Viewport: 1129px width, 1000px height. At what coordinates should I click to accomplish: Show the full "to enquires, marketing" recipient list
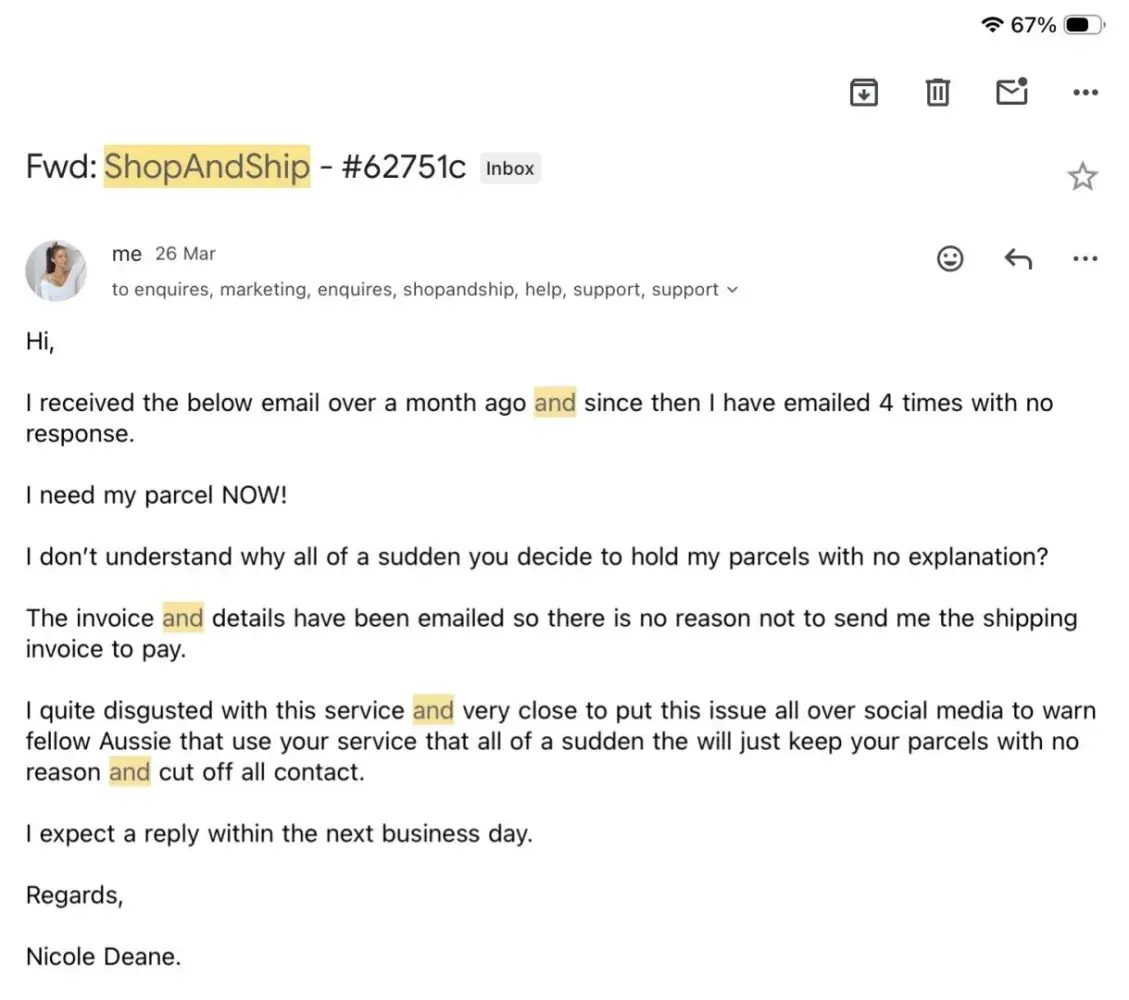pos(415,290)
